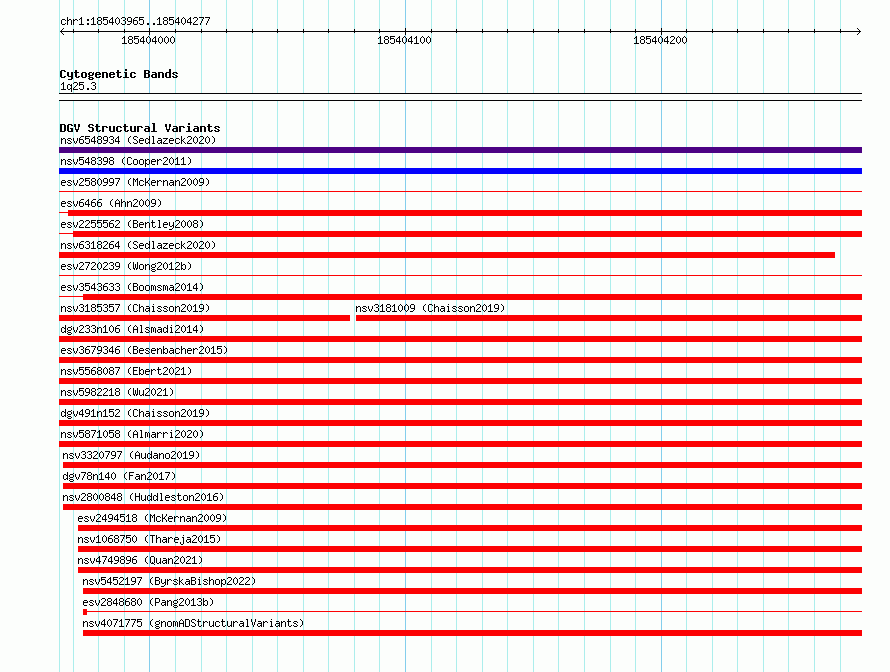Open the dgv233n106 (Alsmadi2014) variant entry

132,329
